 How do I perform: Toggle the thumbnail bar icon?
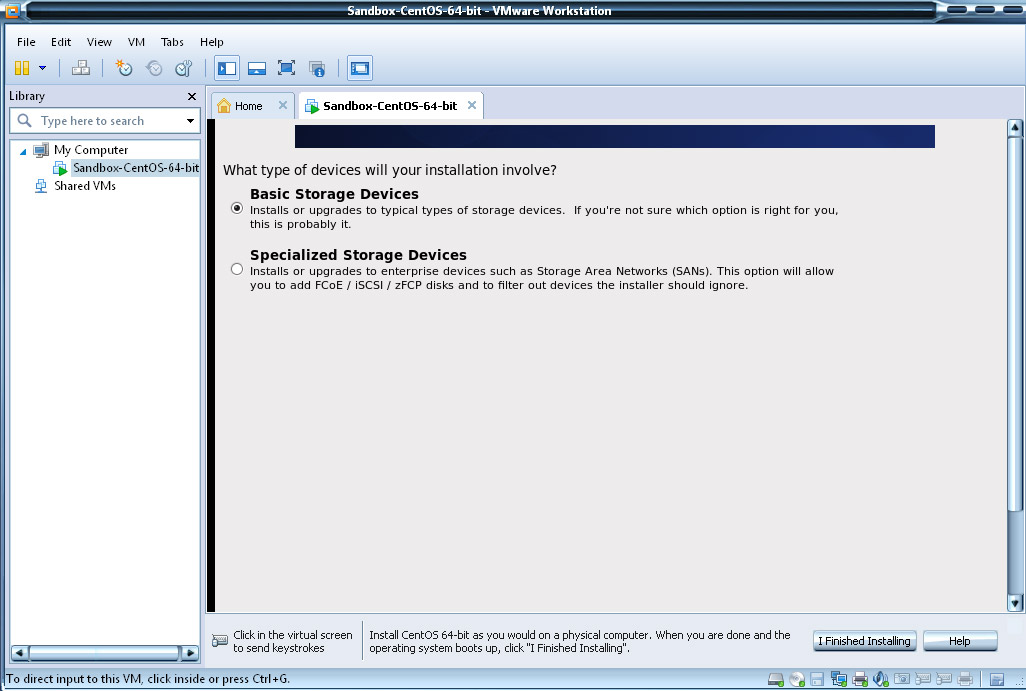[256, 68]
